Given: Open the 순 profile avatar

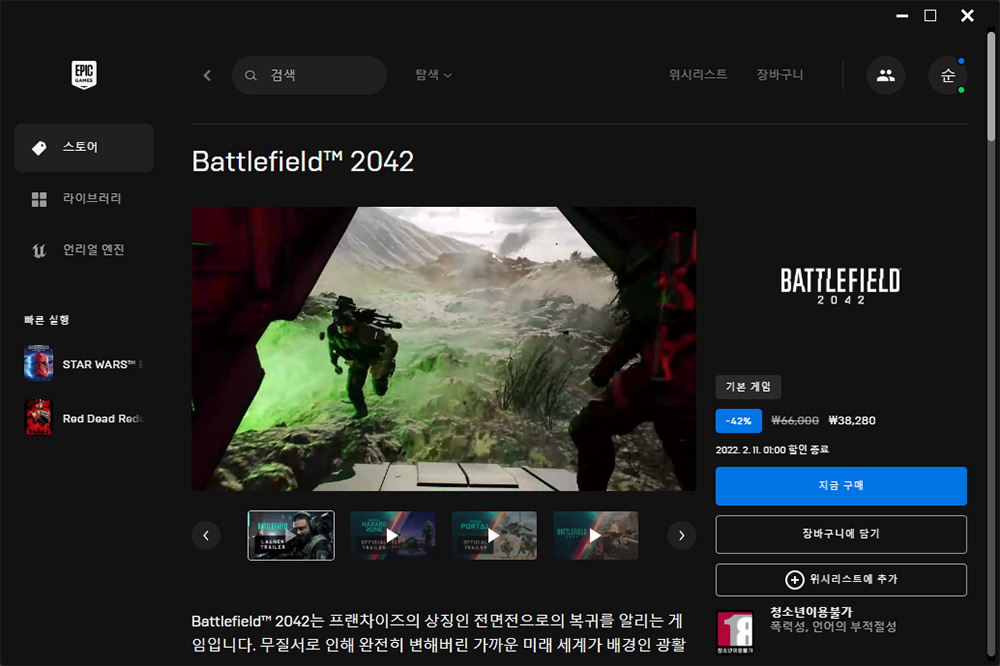Looking at the screenshot, I should coord(948,75).
